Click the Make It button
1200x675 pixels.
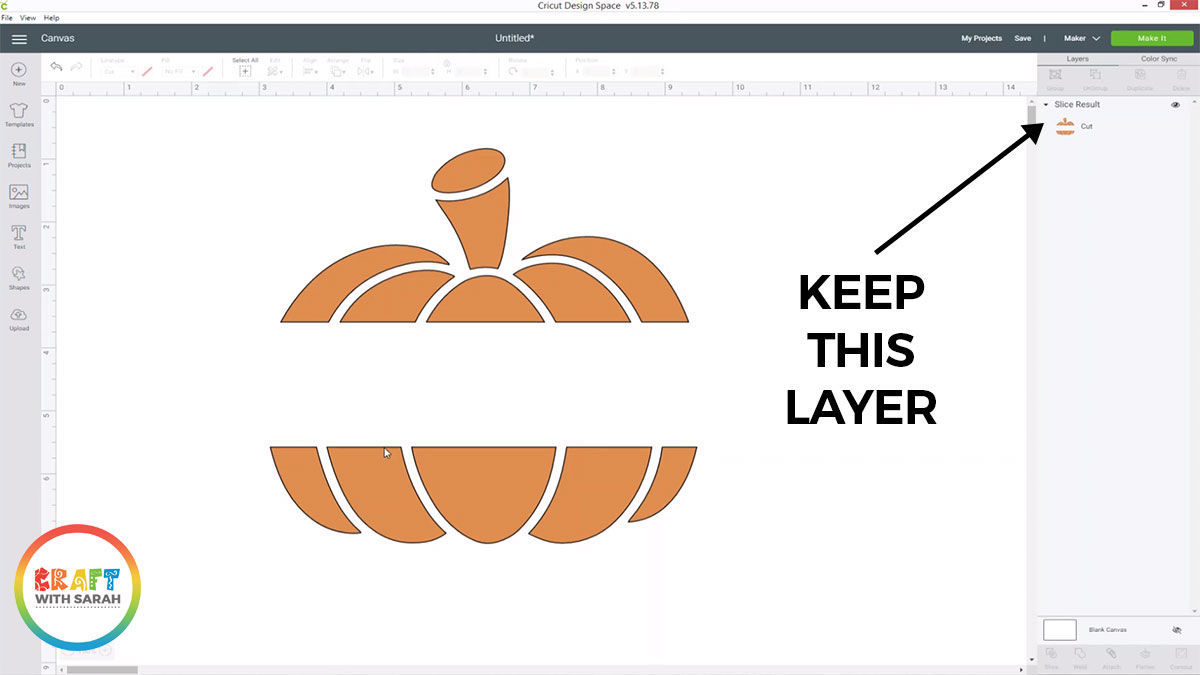tap(1152, 38)
